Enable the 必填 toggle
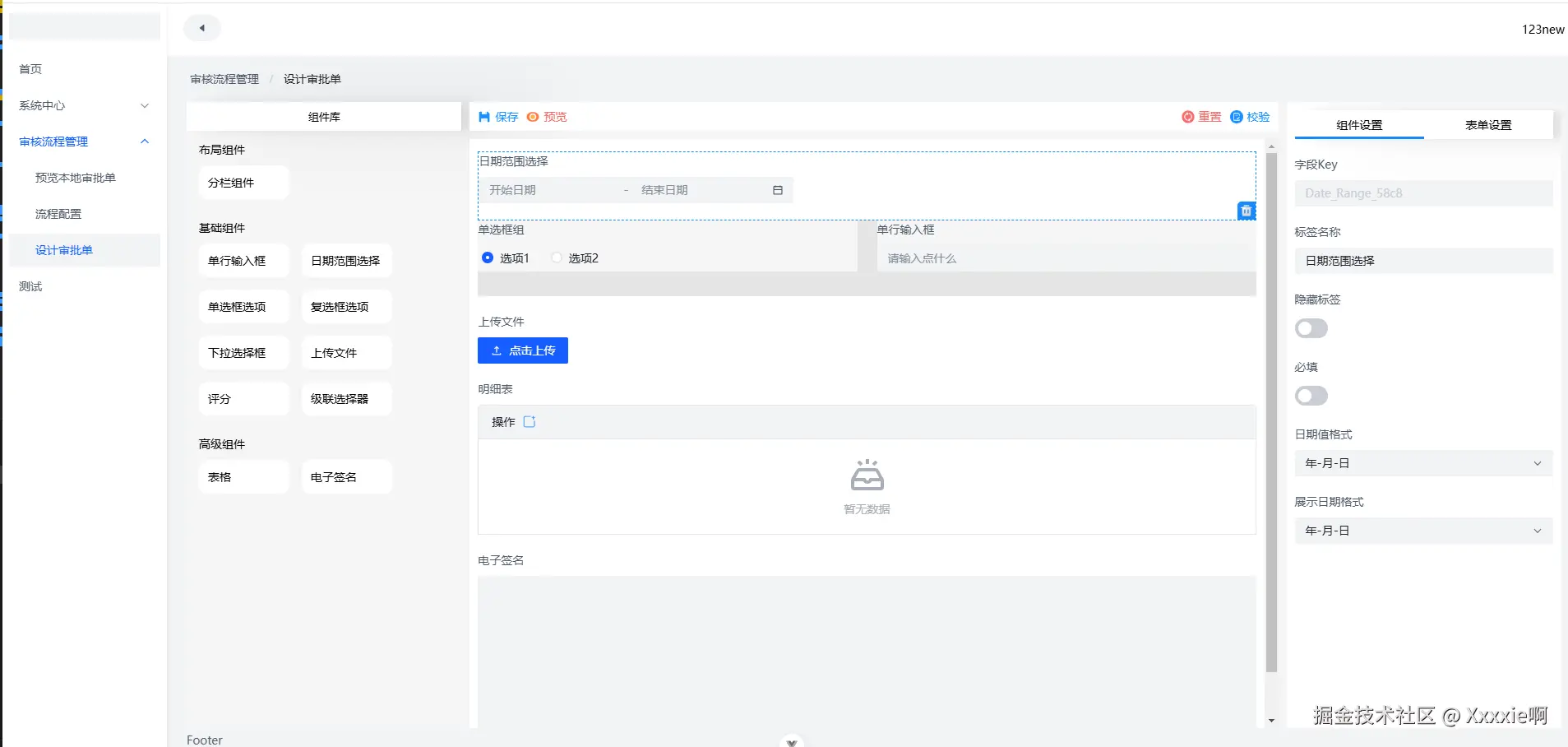This screenshot has width=1568, height=747. point(1310,396)
